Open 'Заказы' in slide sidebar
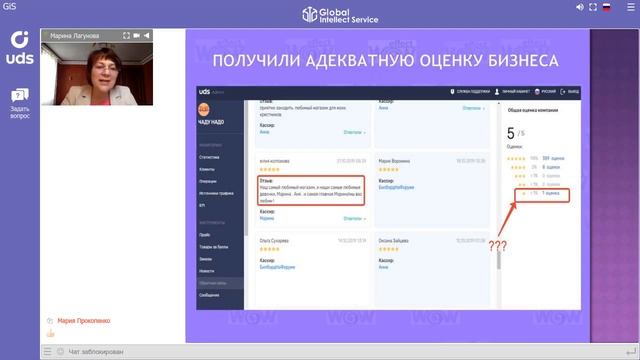This screenshot has width=640, height=360. click(206, 259)
